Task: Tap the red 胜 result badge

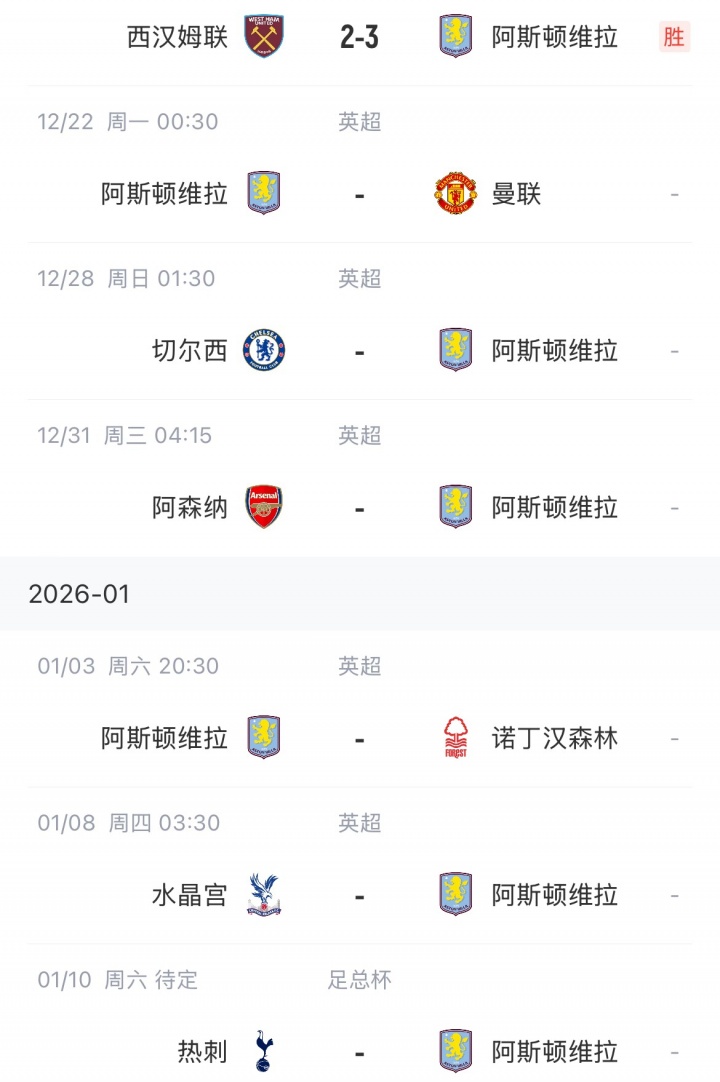Action: pyautogui.click(x=674, y=37)
